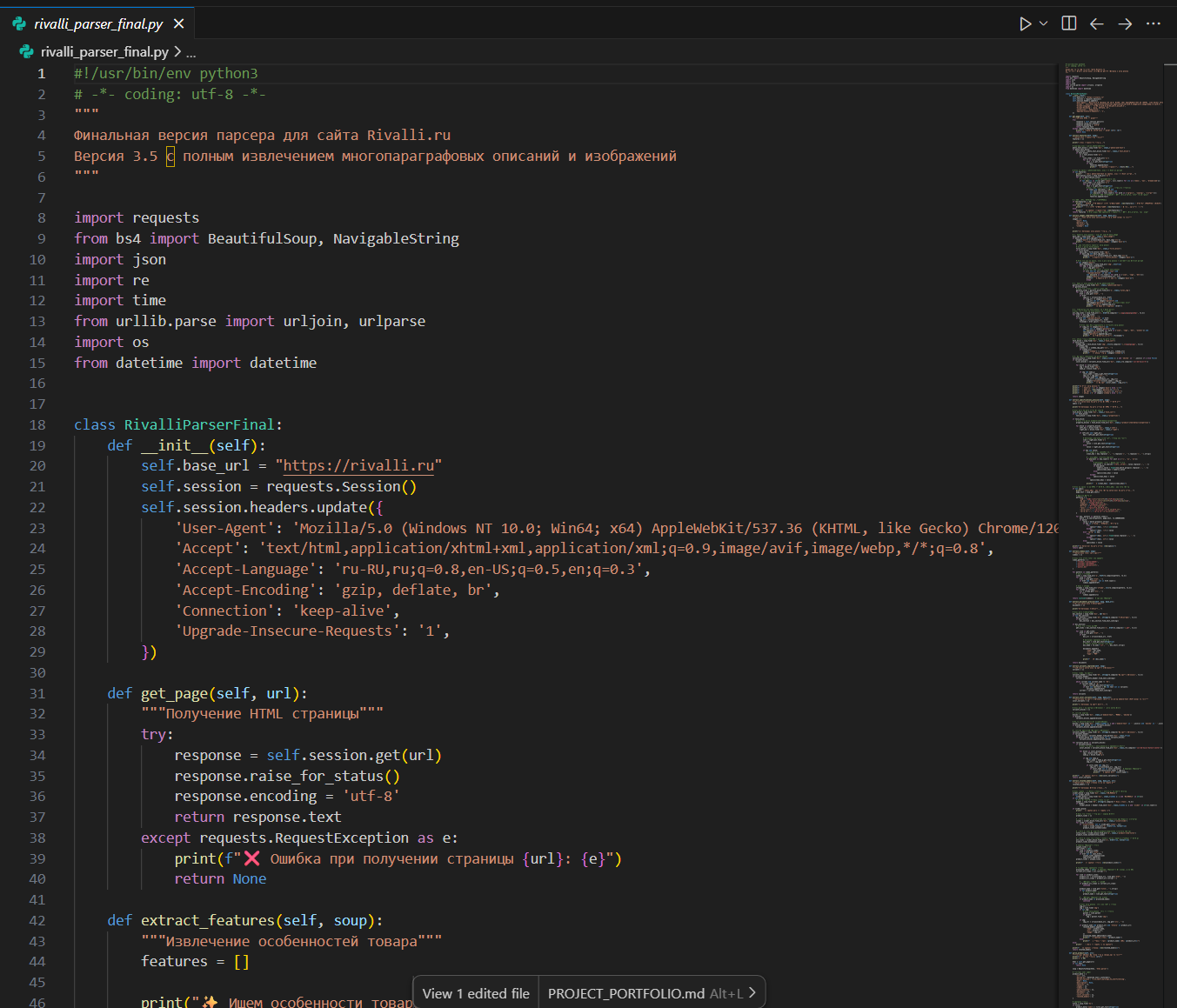Click line number 42 in the gutter
1177x1008 pixels.
37,920
